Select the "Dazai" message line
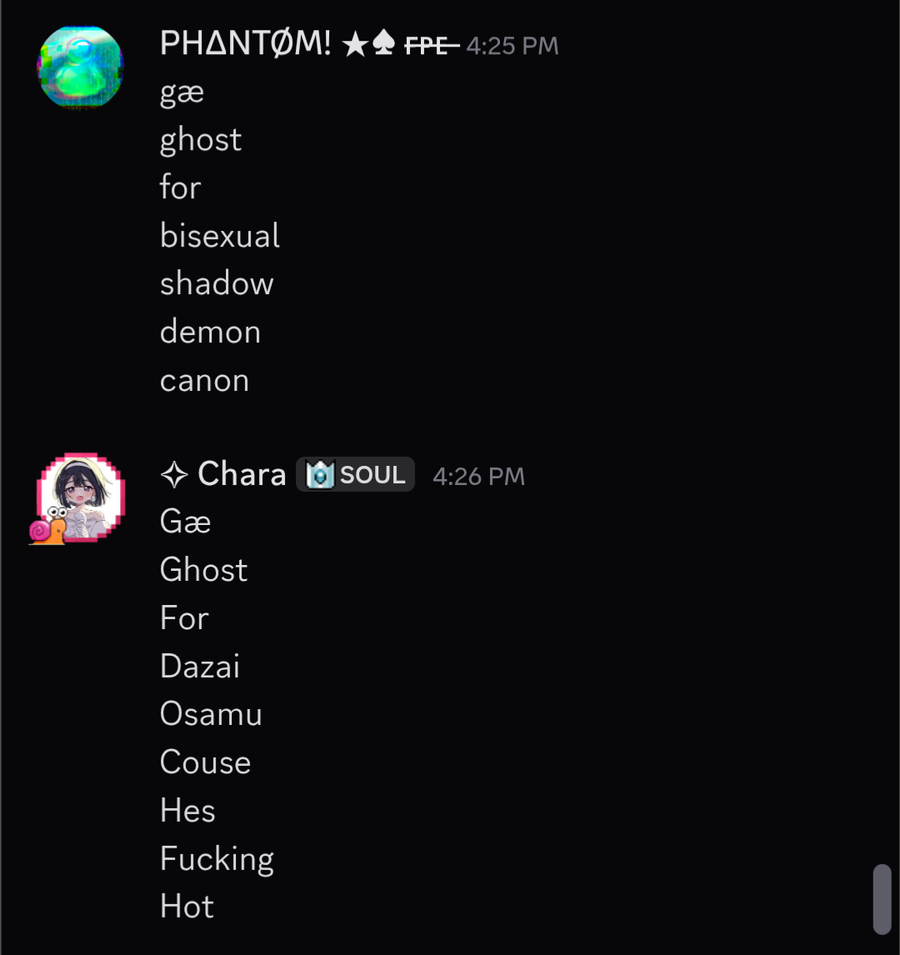The width and height of the screenshot is (900, 955). [200, 666]
